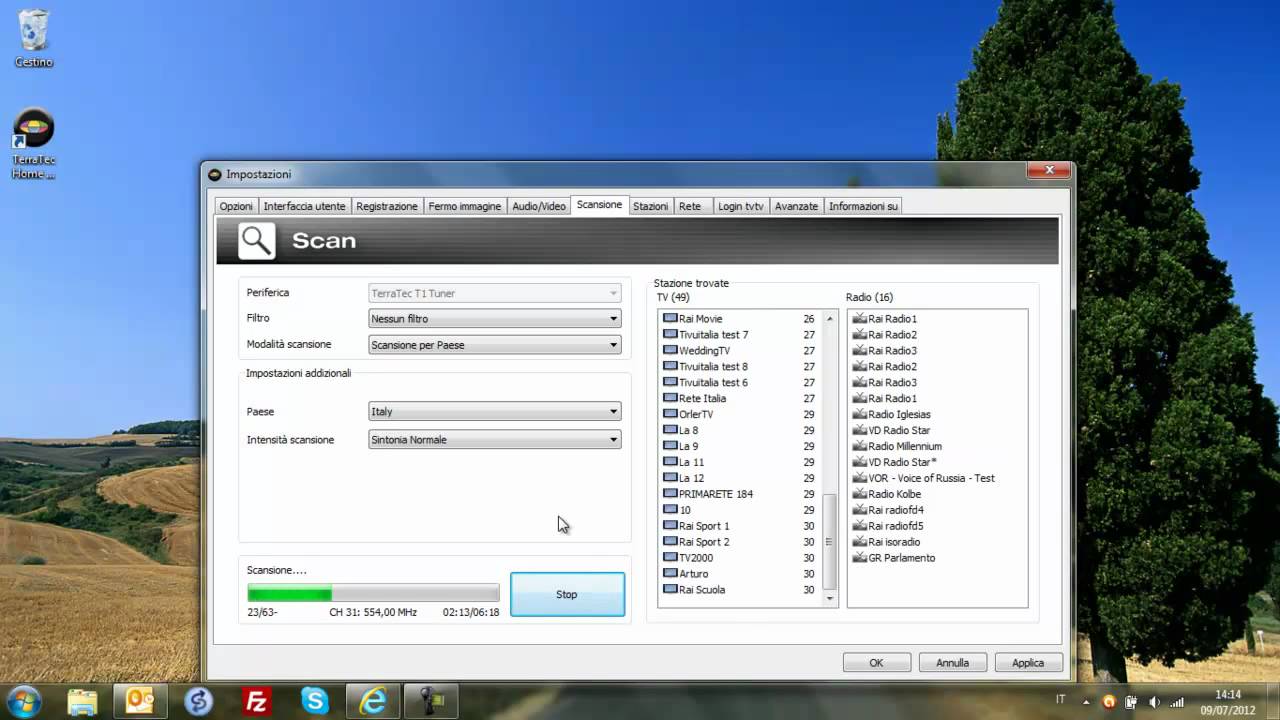This screenshot has height=720, width=1280.
Task: Click the TV icon beside Rai Movie
Action: [x=670, y=318]
